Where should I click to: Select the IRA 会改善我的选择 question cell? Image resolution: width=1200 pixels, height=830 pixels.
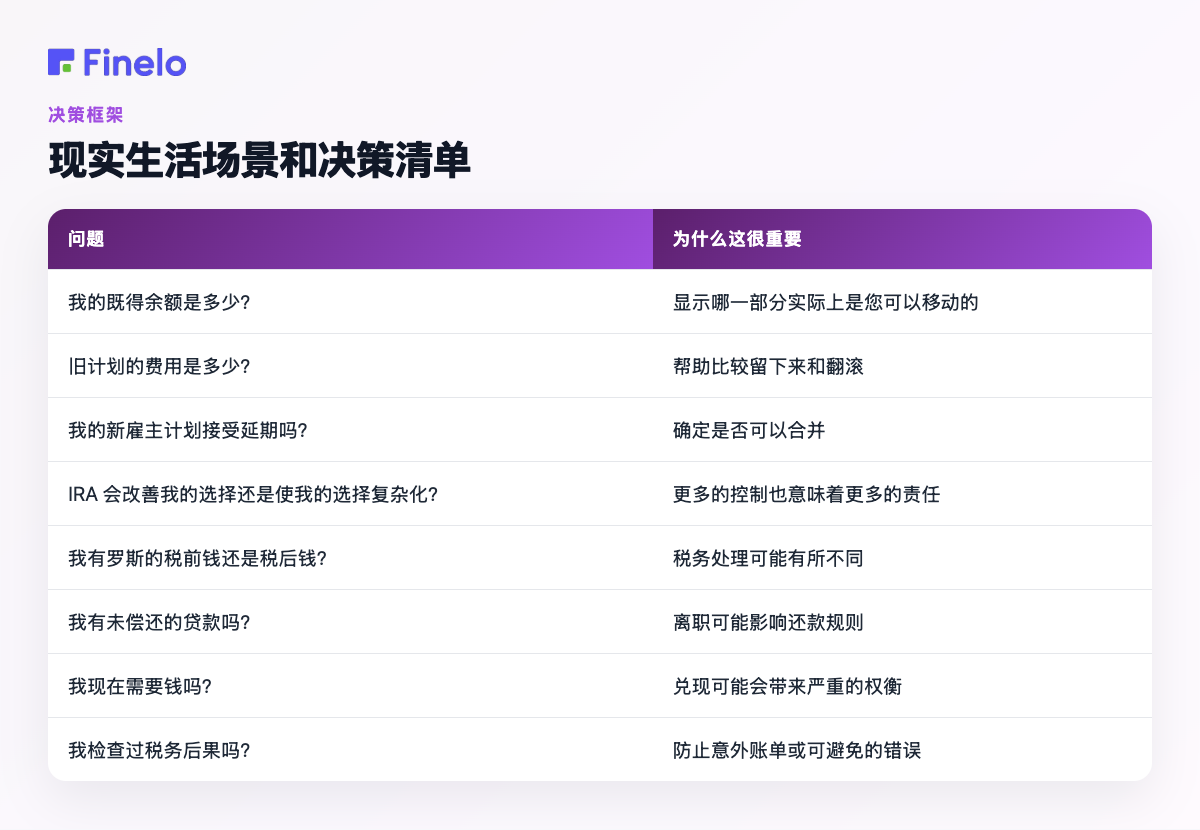tap(350, 494)
